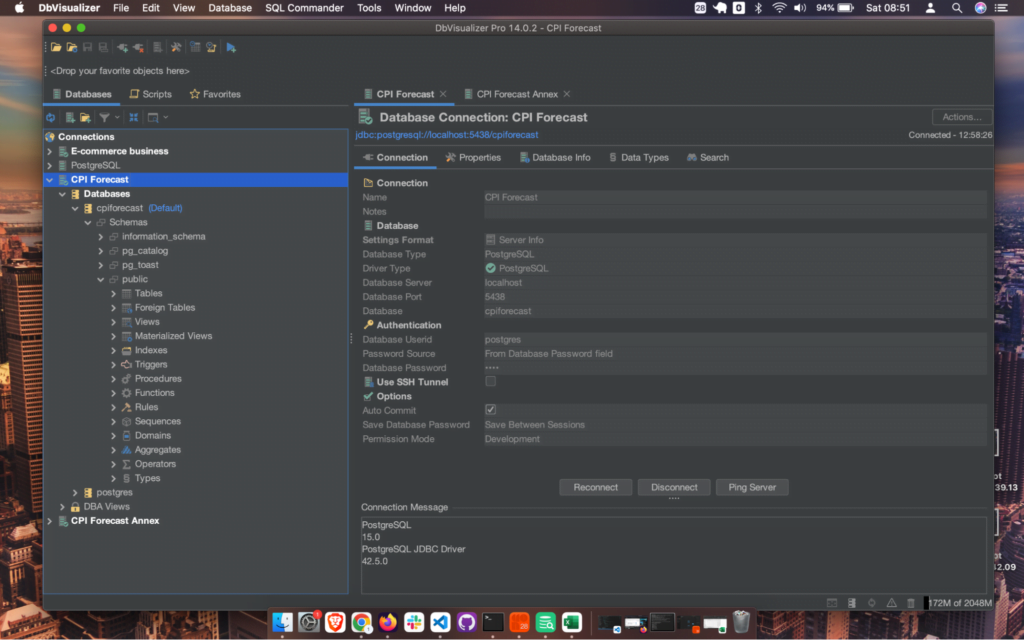Click the create database connection plug icon

[x=122, y=47]
